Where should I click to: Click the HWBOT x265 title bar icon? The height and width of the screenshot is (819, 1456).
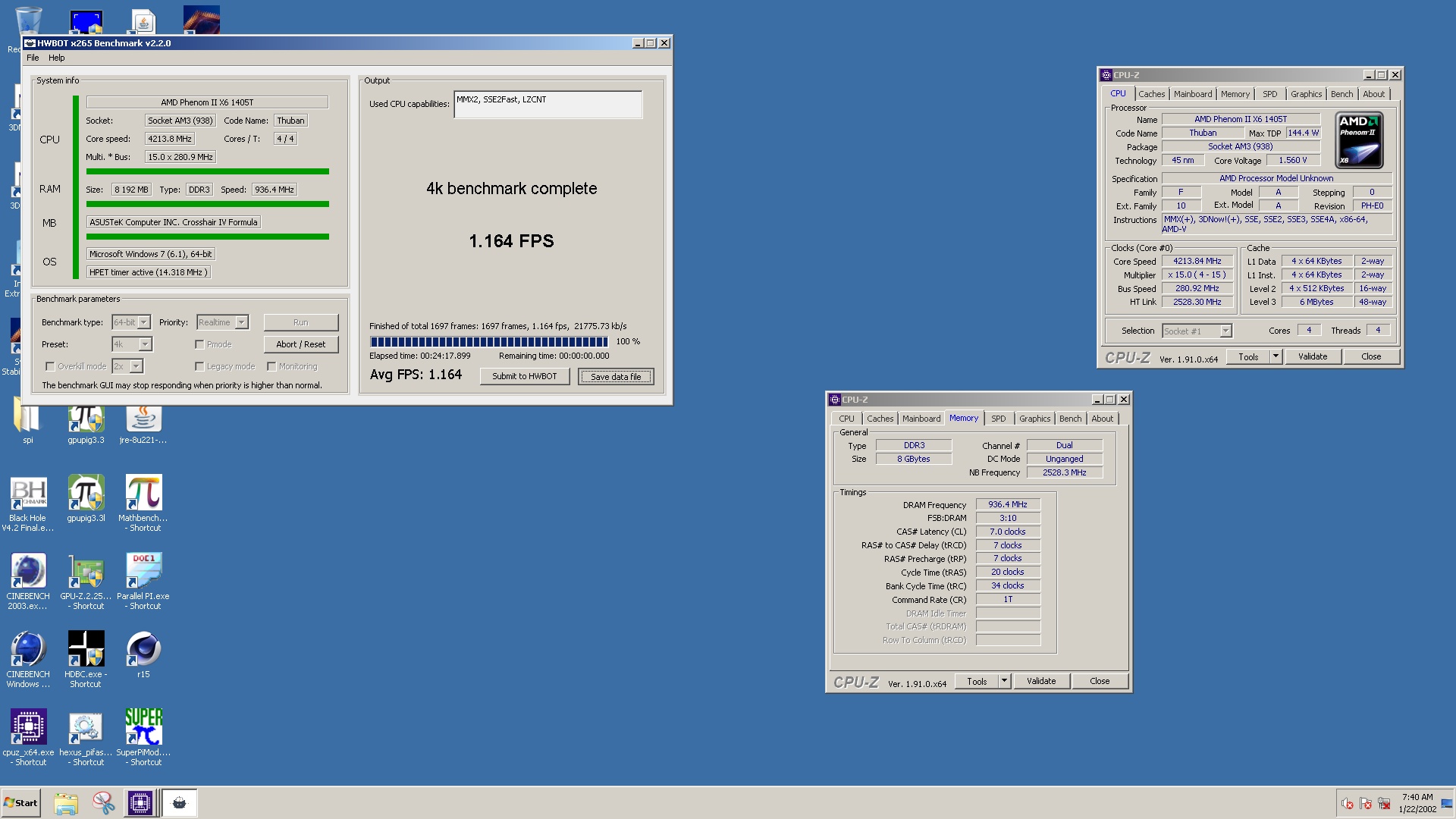pyautogui.click(x=30, y=43)
